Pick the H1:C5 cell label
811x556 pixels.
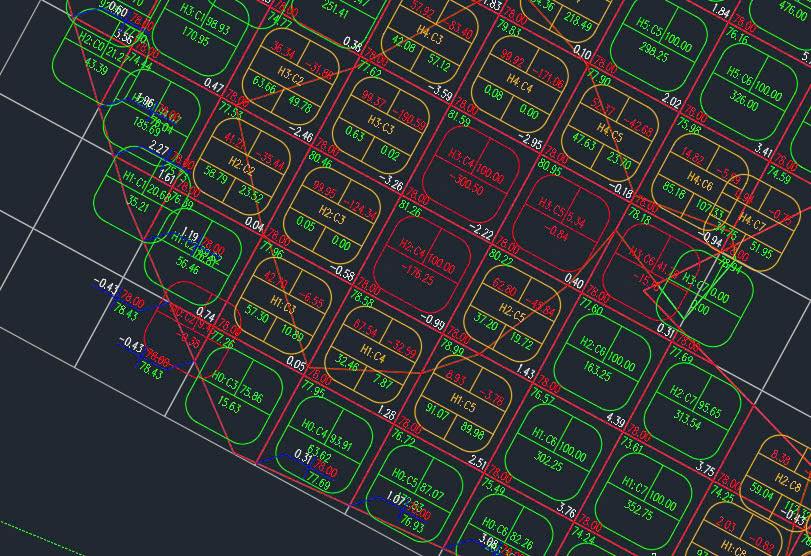point(462,403)
